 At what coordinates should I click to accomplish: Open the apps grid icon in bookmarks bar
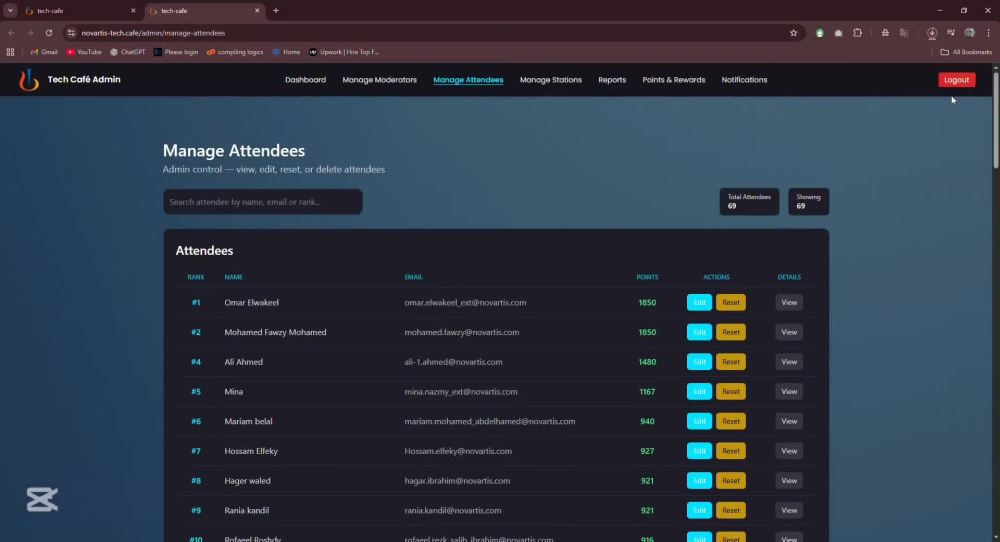tap(10, 52)
